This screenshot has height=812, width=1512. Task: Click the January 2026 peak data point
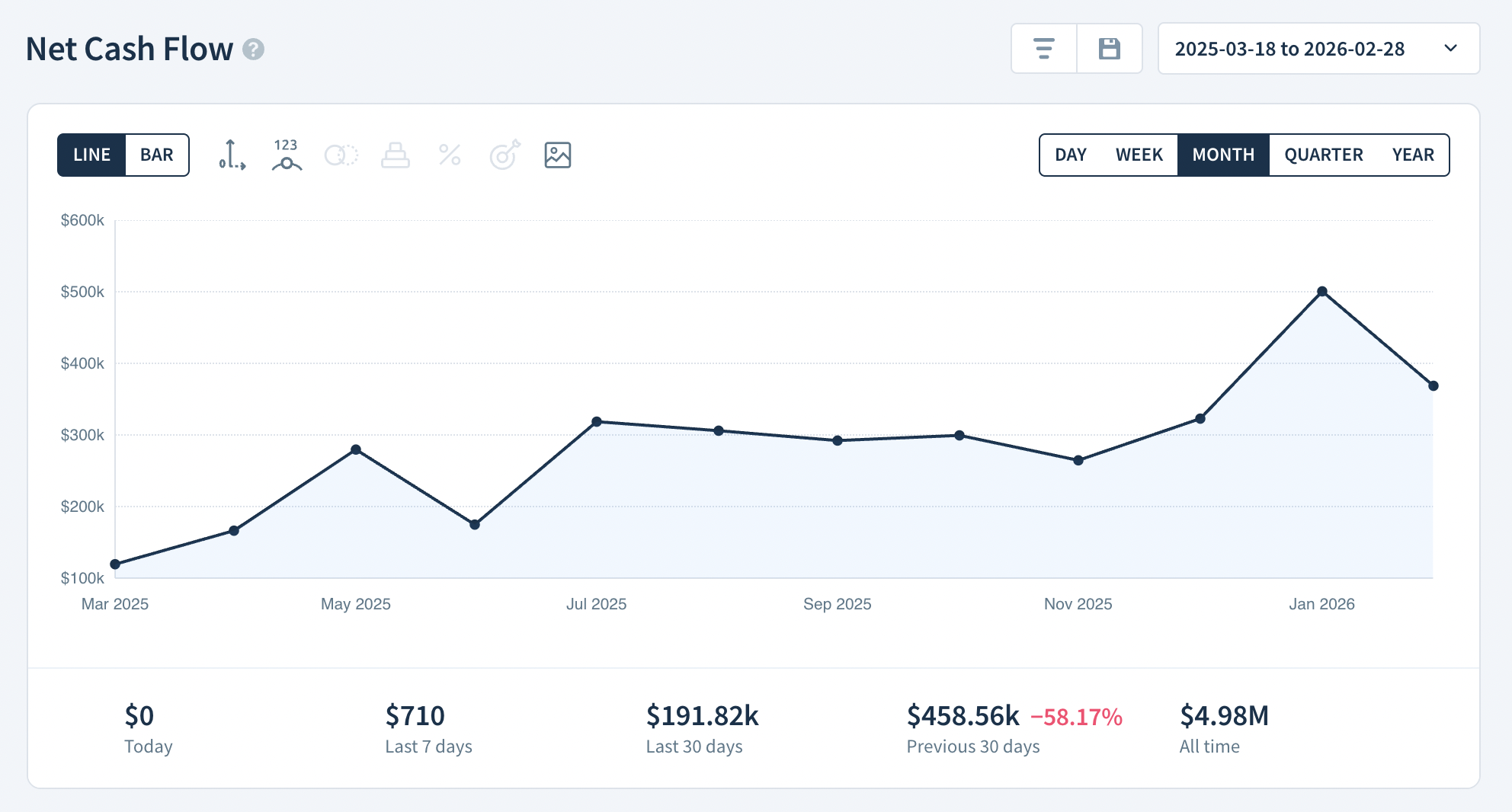(1322, 290)
